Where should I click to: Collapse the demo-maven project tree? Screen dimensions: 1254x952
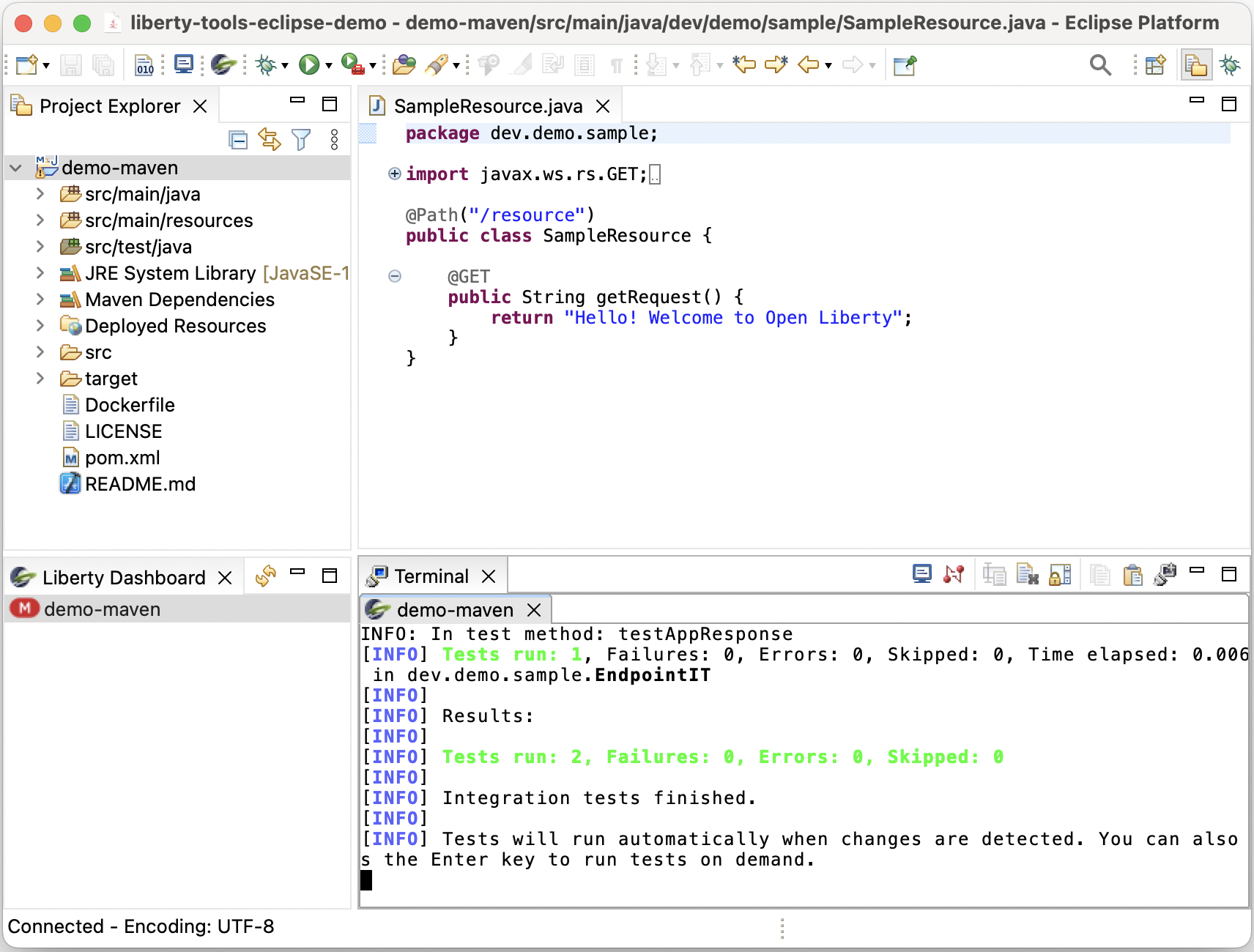tap(15, 168)
